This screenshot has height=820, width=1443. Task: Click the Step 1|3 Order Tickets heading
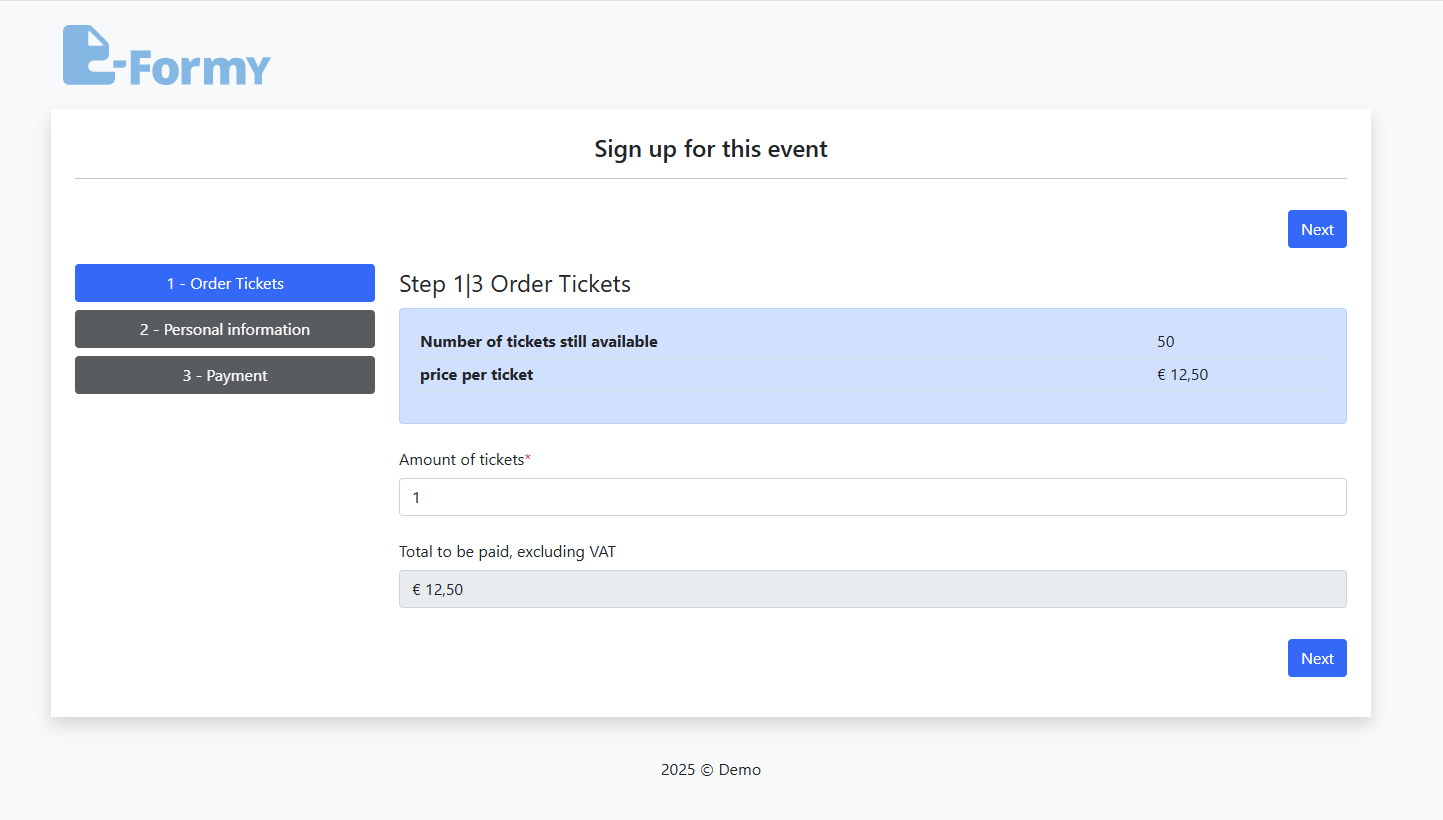515,284
